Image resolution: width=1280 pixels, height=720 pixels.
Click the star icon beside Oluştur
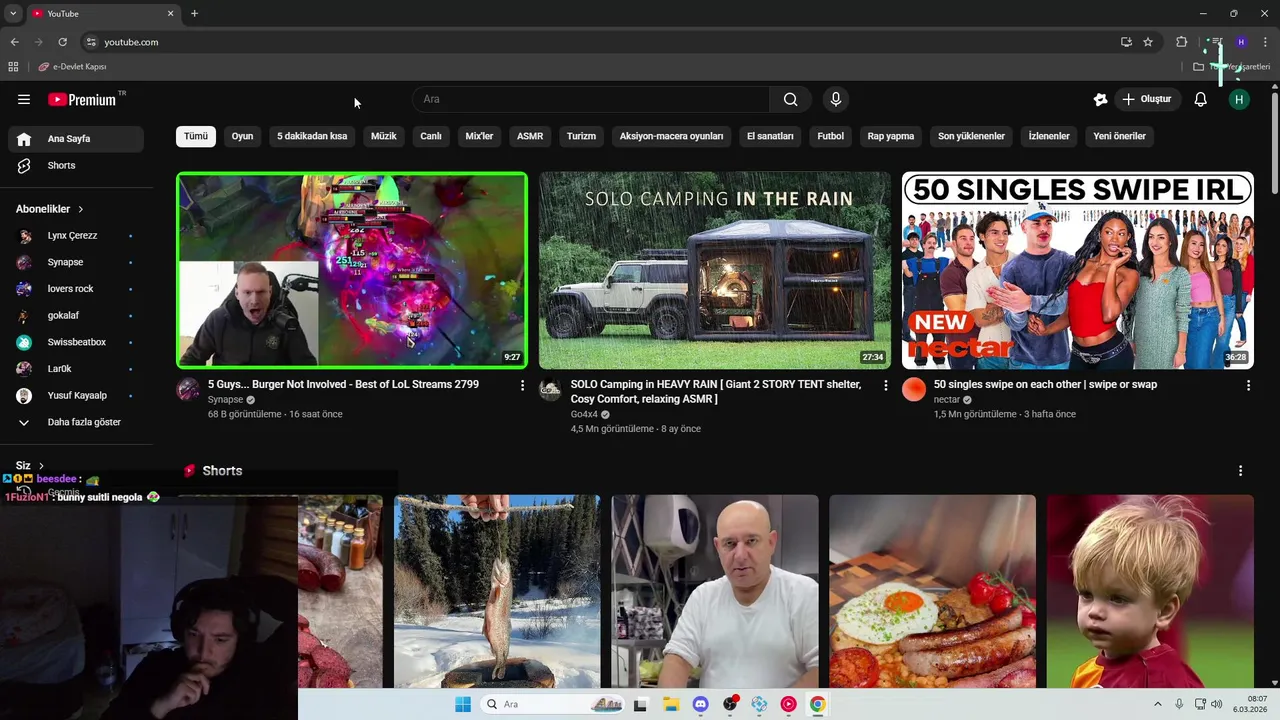1100,99
